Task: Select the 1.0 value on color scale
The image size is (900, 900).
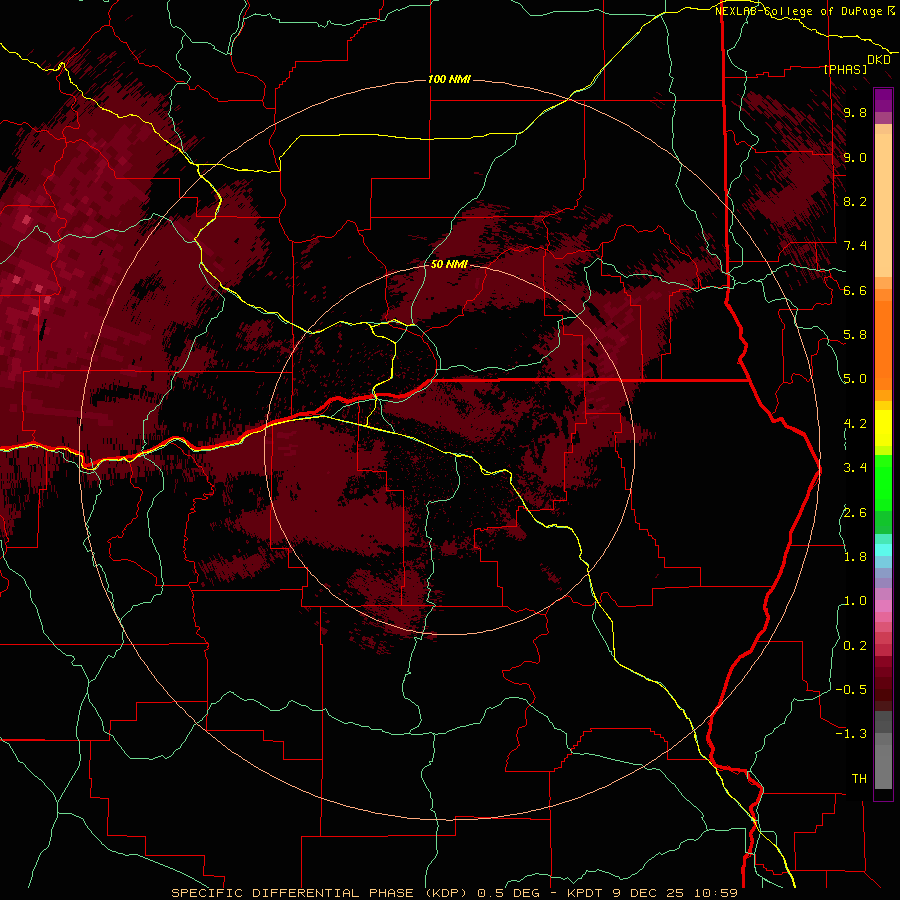Action: point(855,601)
